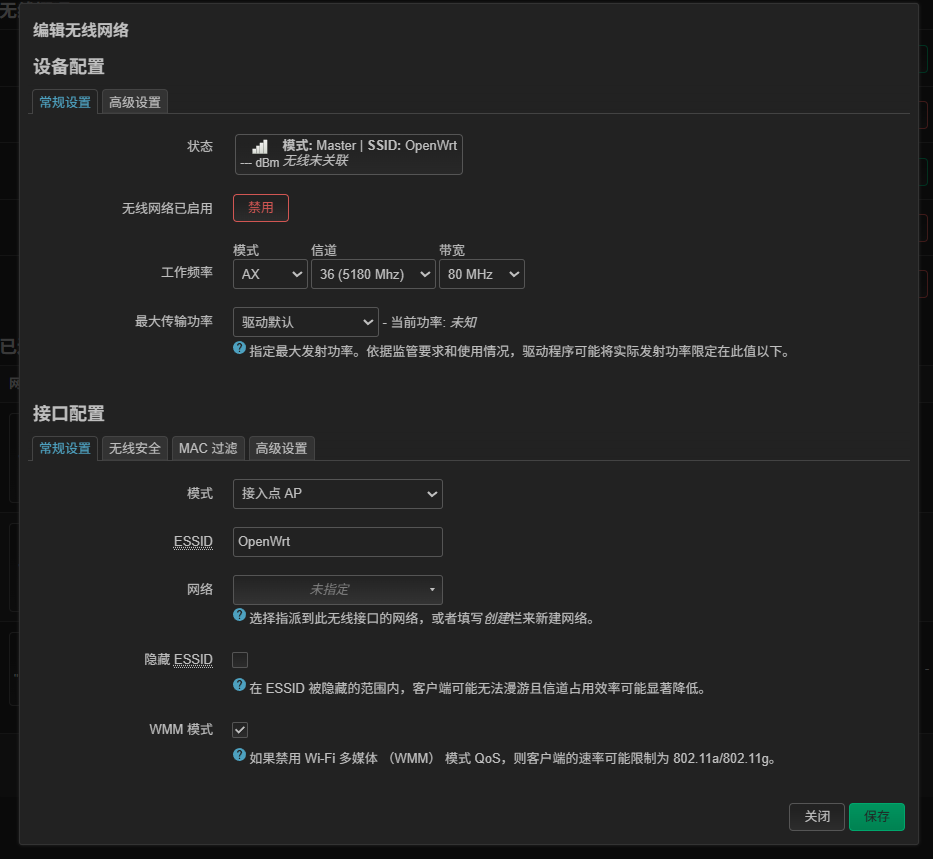
Task: Open the 80 MHz bandwidth dropdown
Action: tap(481, 274)
